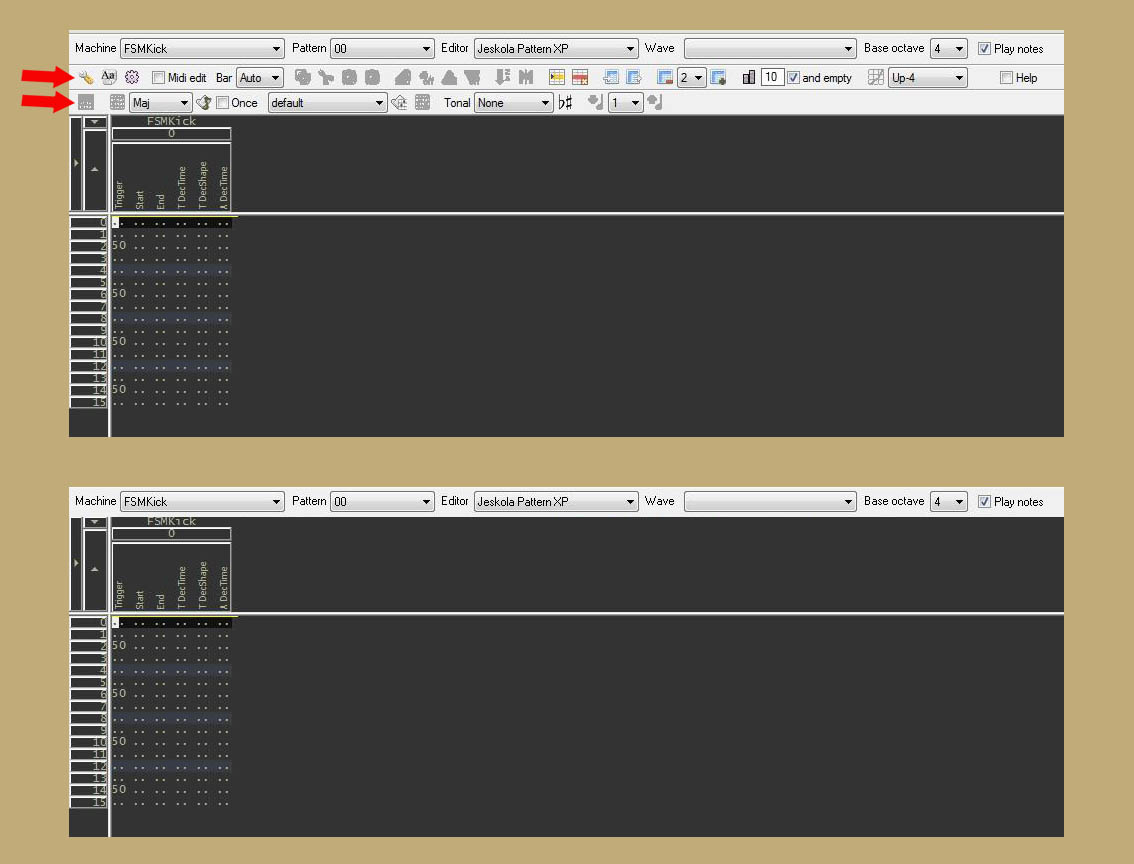Viewport: 1134px width, 864px height.
Task: Enable the Help checkbox
Action: [x=1006, y=77]
